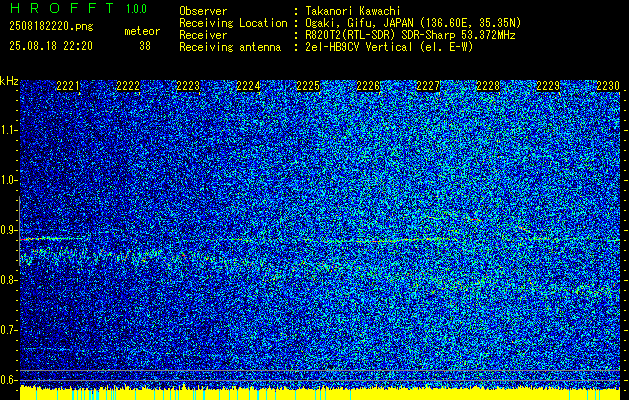Click the Receiving antenna label
This screenshot has height=400, width=629.
pos(230,47)
